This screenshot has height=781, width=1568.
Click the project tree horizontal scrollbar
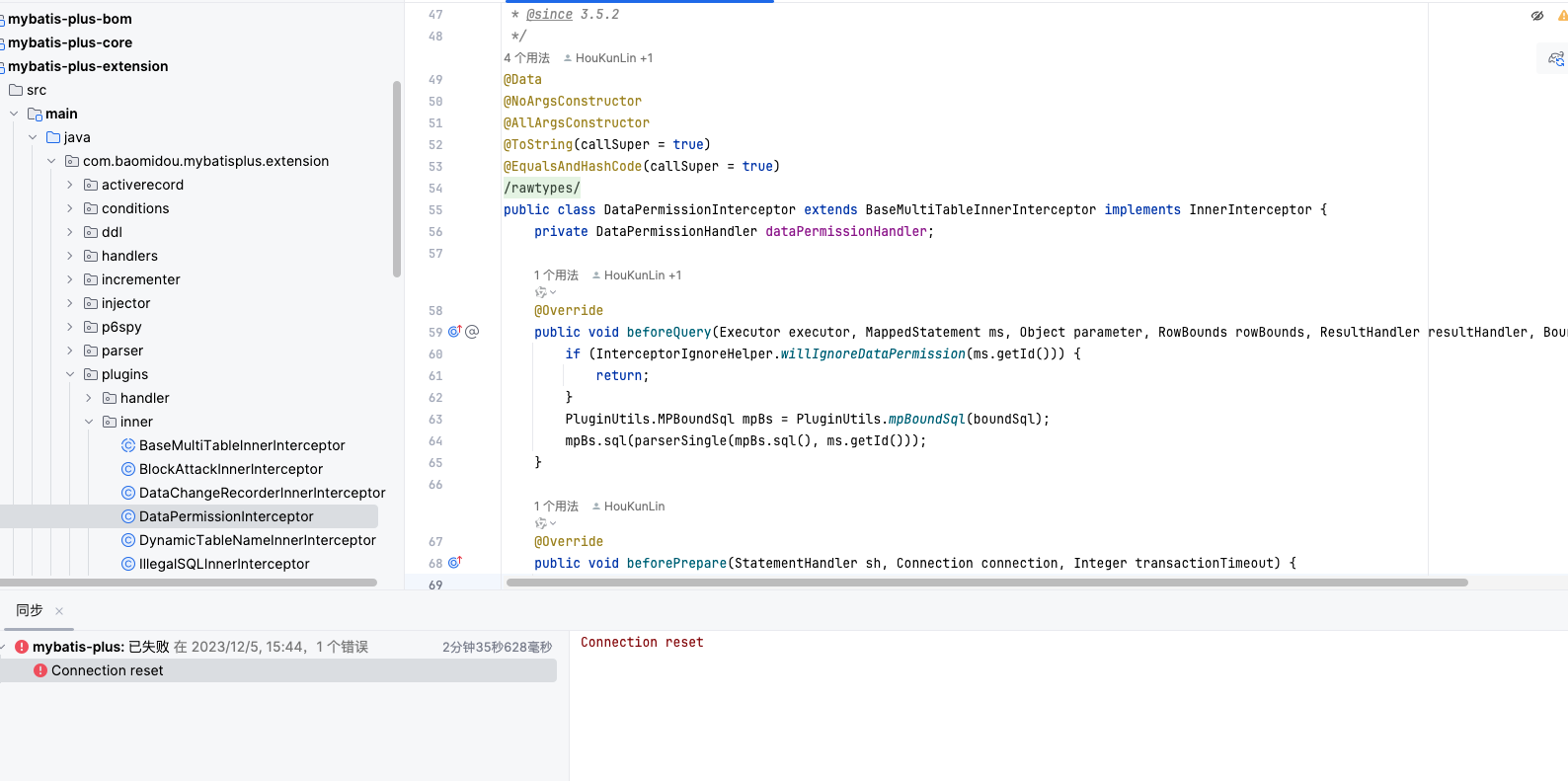coord(189,583)
